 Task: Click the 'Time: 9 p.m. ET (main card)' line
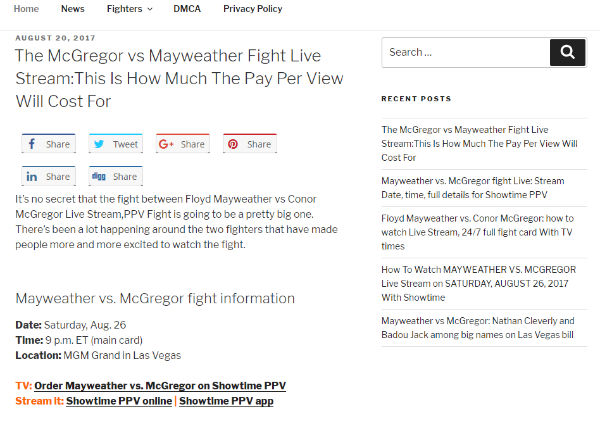(x=79, y=340)
